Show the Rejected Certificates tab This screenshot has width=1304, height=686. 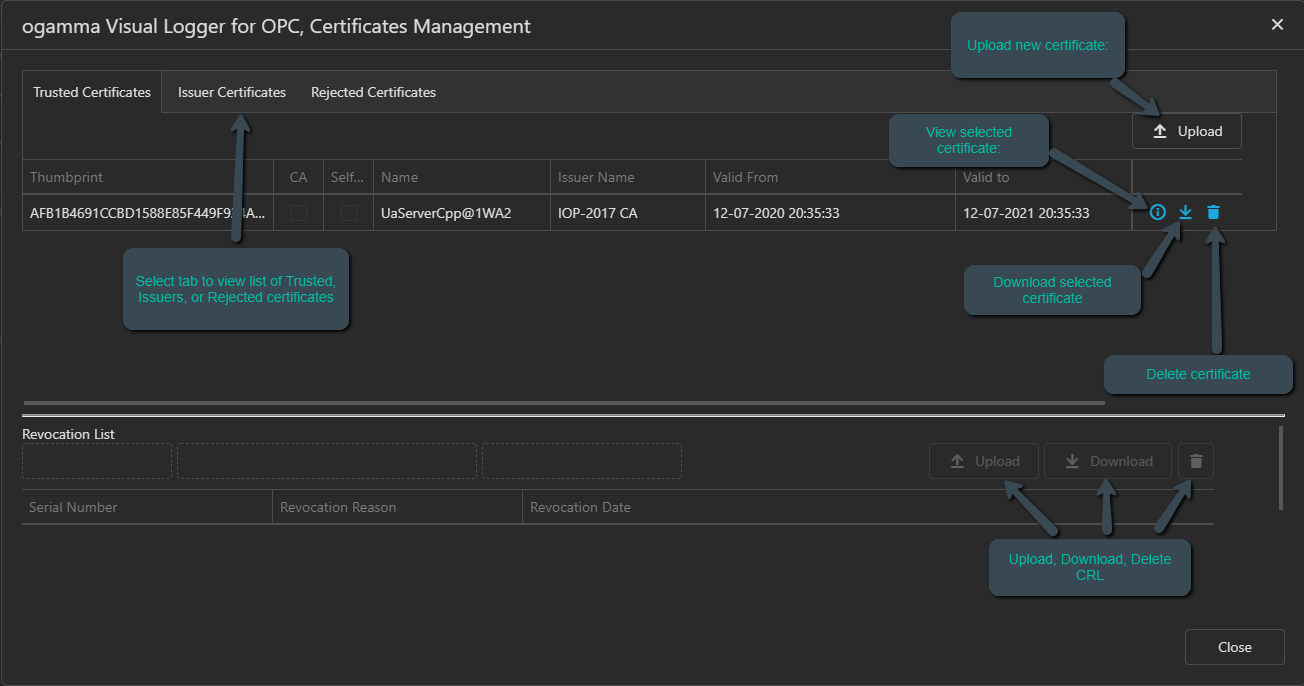373,92
